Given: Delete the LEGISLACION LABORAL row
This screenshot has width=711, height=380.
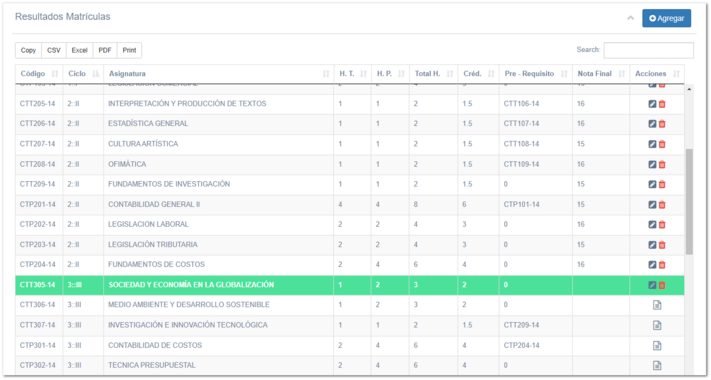Looking at the screenshot, I should coord(662,224).
